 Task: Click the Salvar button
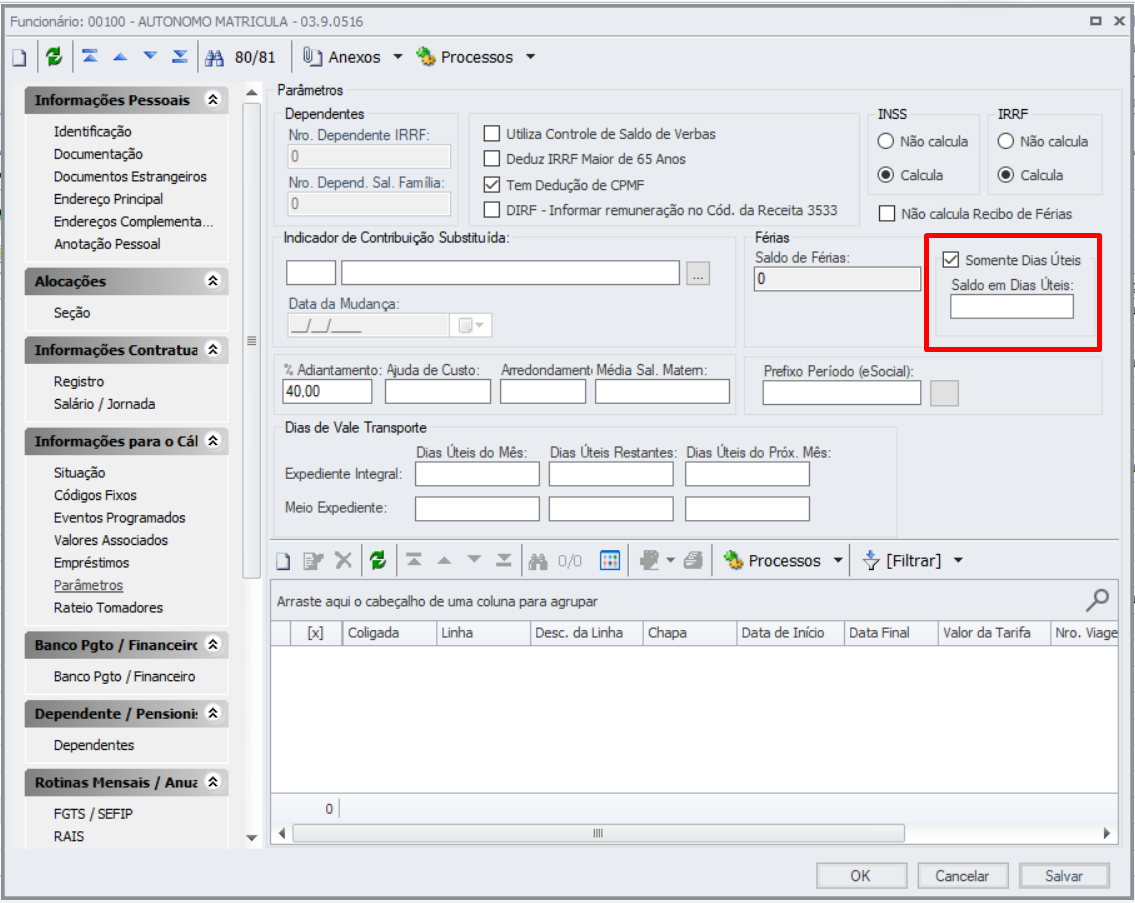click(x=1063, y=876)
